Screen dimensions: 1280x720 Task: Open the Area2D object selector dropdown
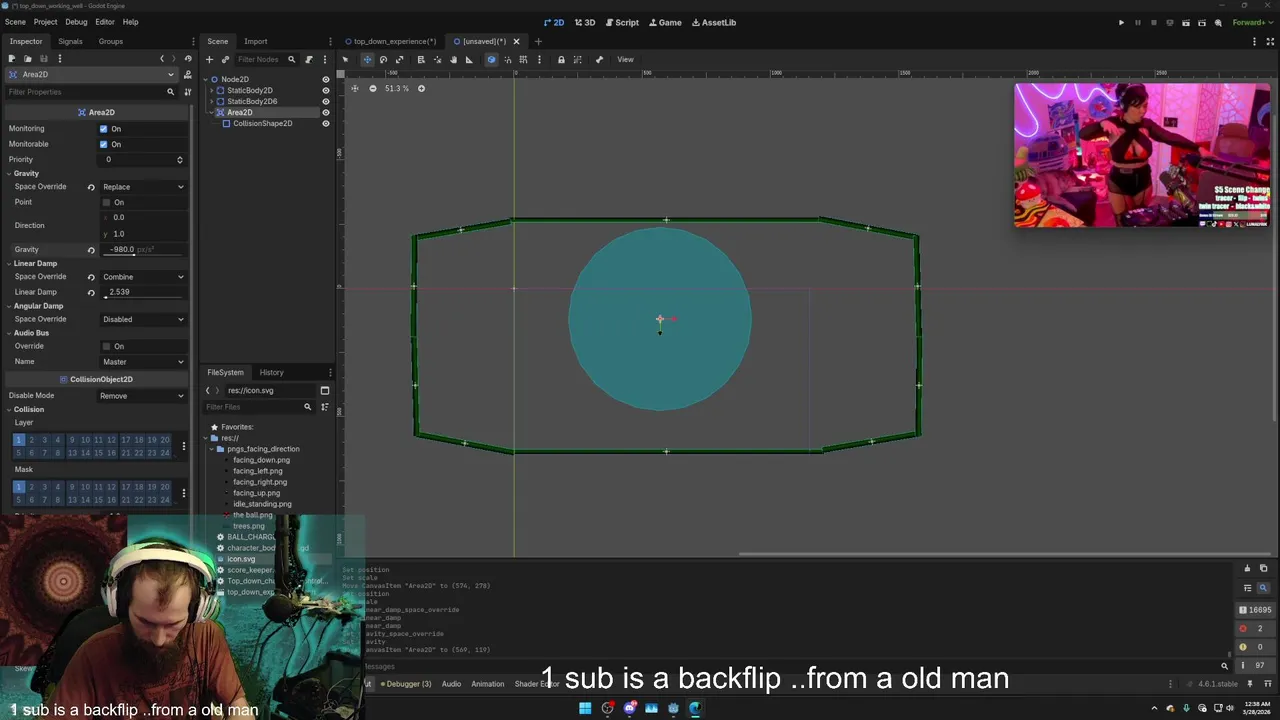[x=91, y=74]
